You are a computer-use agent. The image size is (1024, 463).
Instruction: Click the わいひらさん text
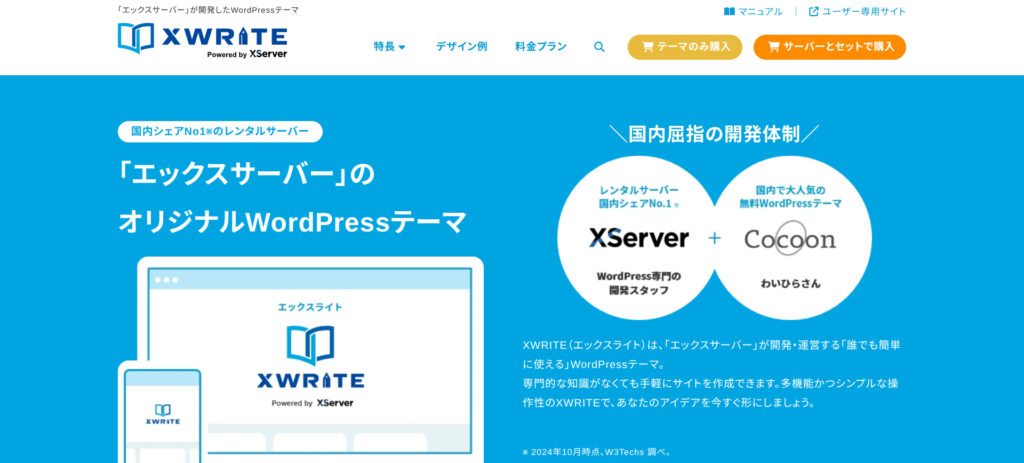tap(790, 283)
